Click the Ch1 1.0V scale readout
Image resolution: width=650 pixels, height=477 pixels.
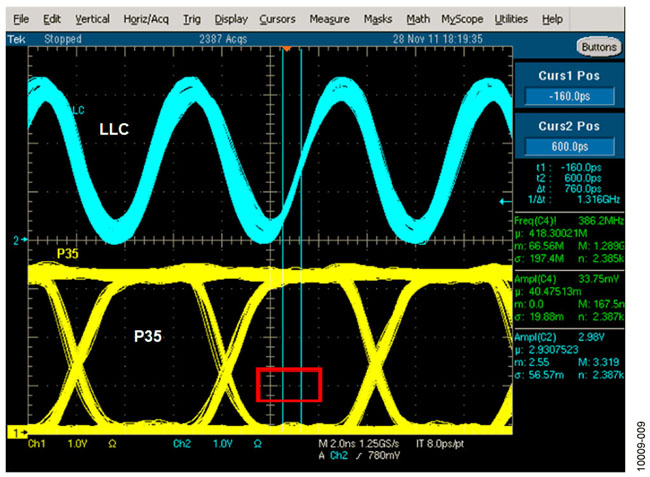pyautogui.click(x=73, y=444)
